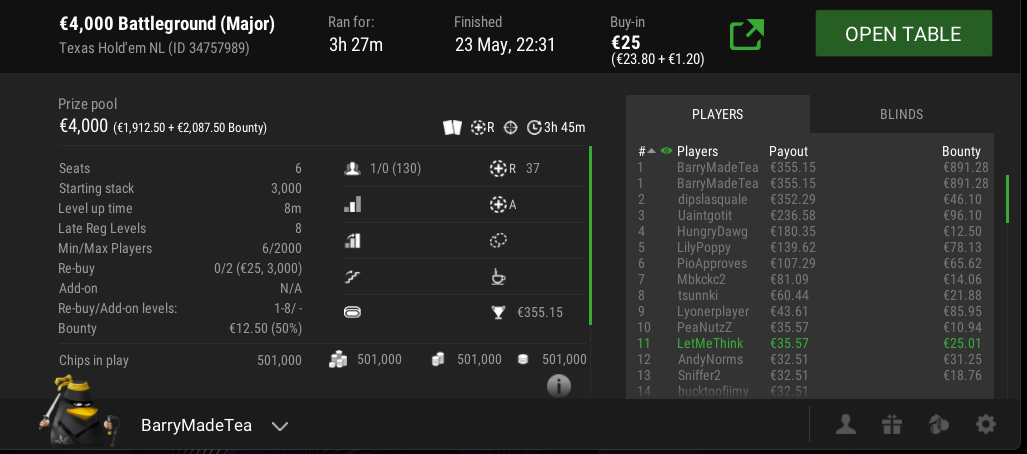Toggle the green eye icon in players header
Image resolution: width=1027 pixels, height=454 pixels.
click(x=667, y=151)
